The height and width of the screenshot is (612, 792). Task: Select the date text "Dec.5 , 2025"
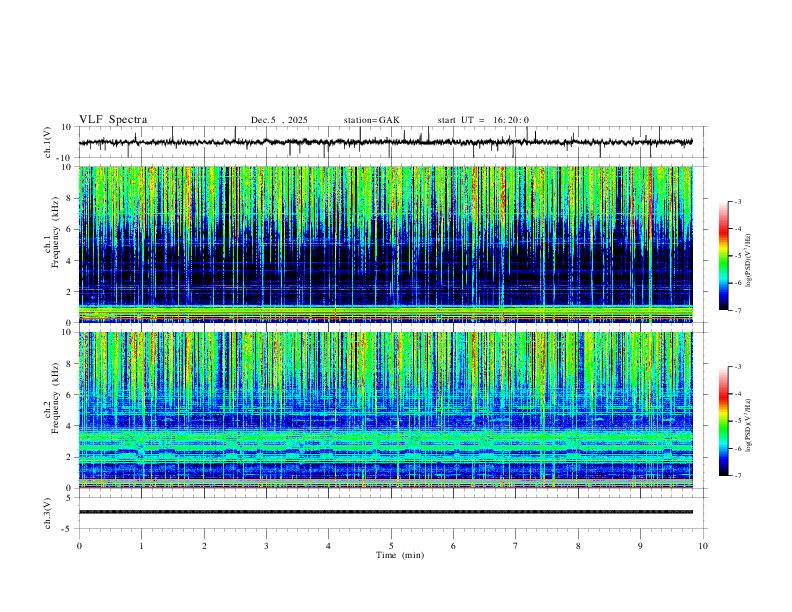tap(279, 120)
